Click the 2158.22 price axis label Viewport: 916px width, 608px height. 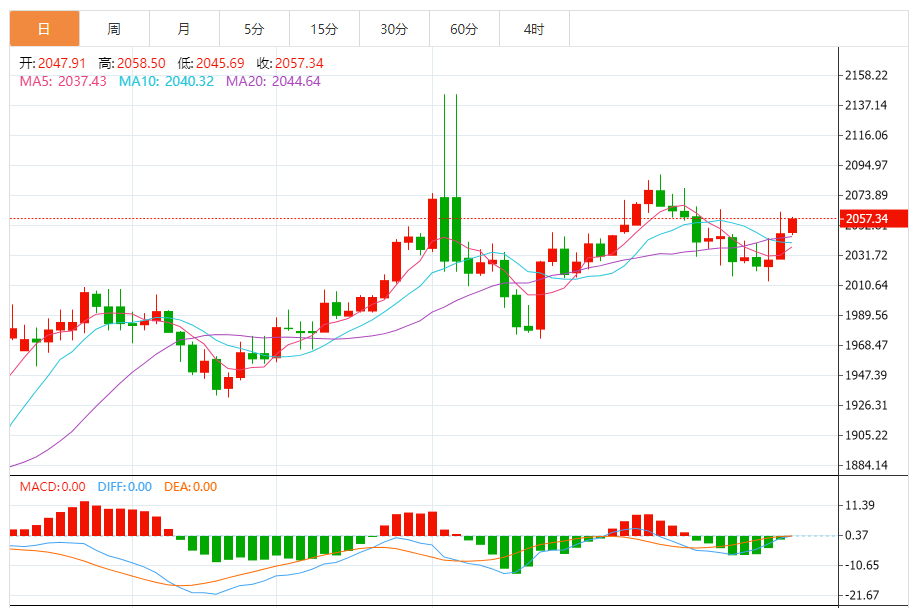click(x=866, y=75)
